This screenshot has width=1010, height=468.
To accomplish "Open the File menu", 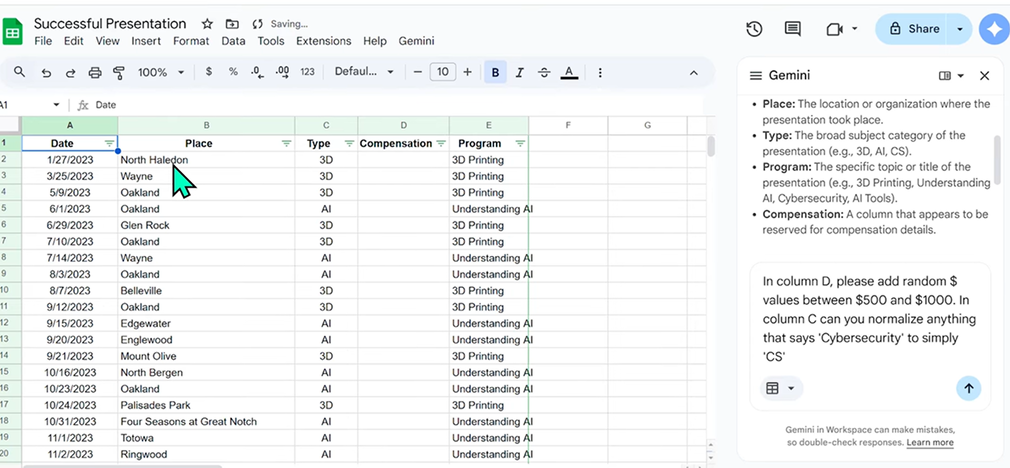I will tap(43, 41).
